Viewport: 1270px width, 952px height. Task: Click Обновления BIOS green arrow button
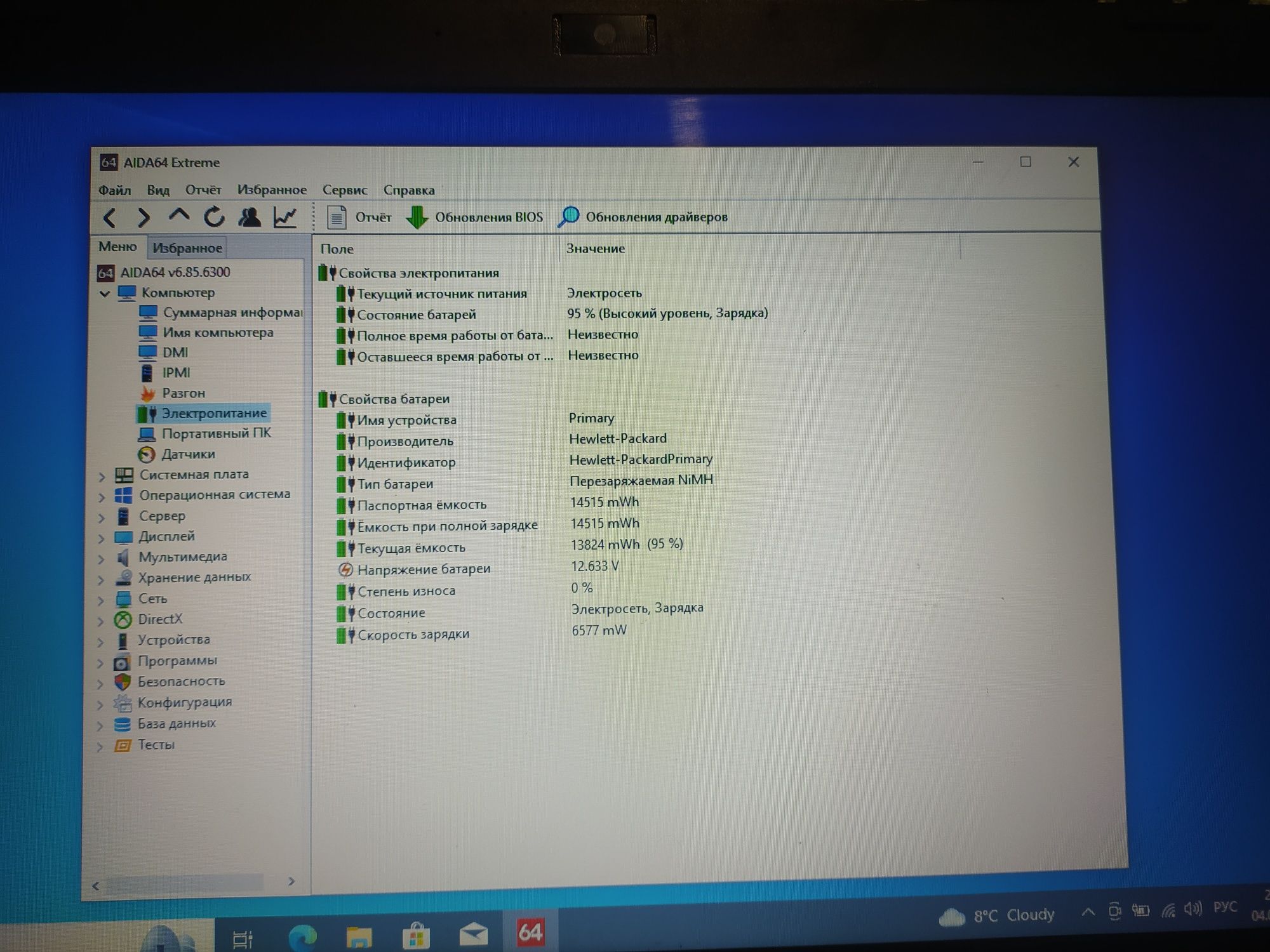pyautogui.click(x=474, y=217)
